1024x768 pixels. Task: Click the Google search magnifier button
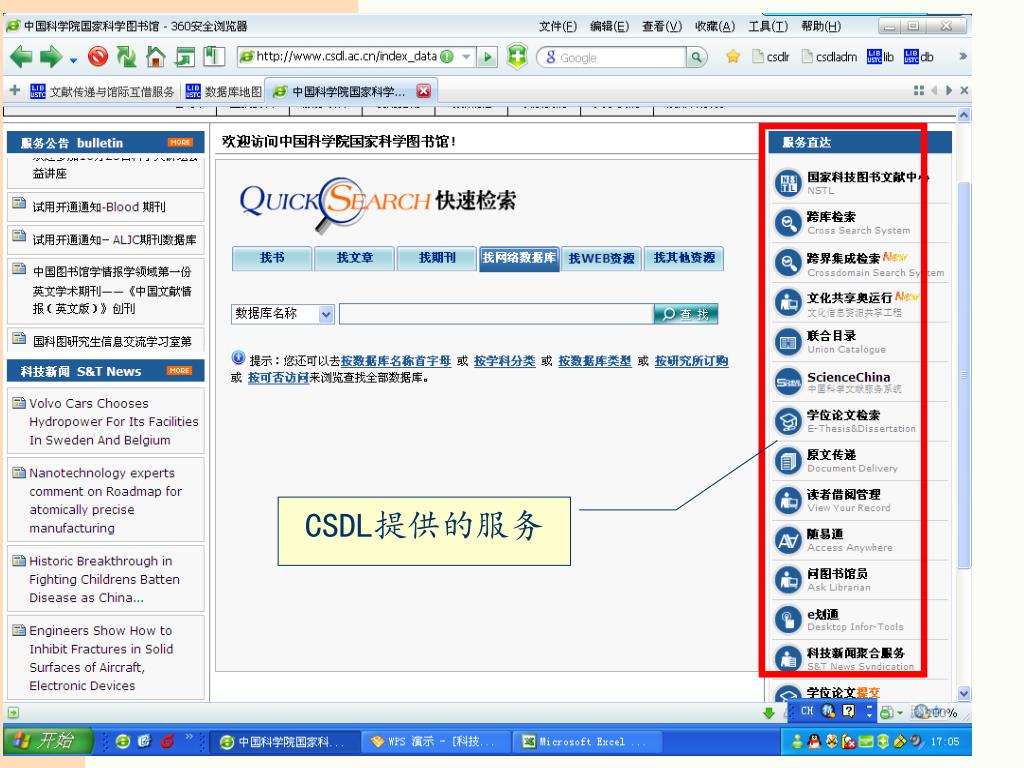tap(697, 57)
